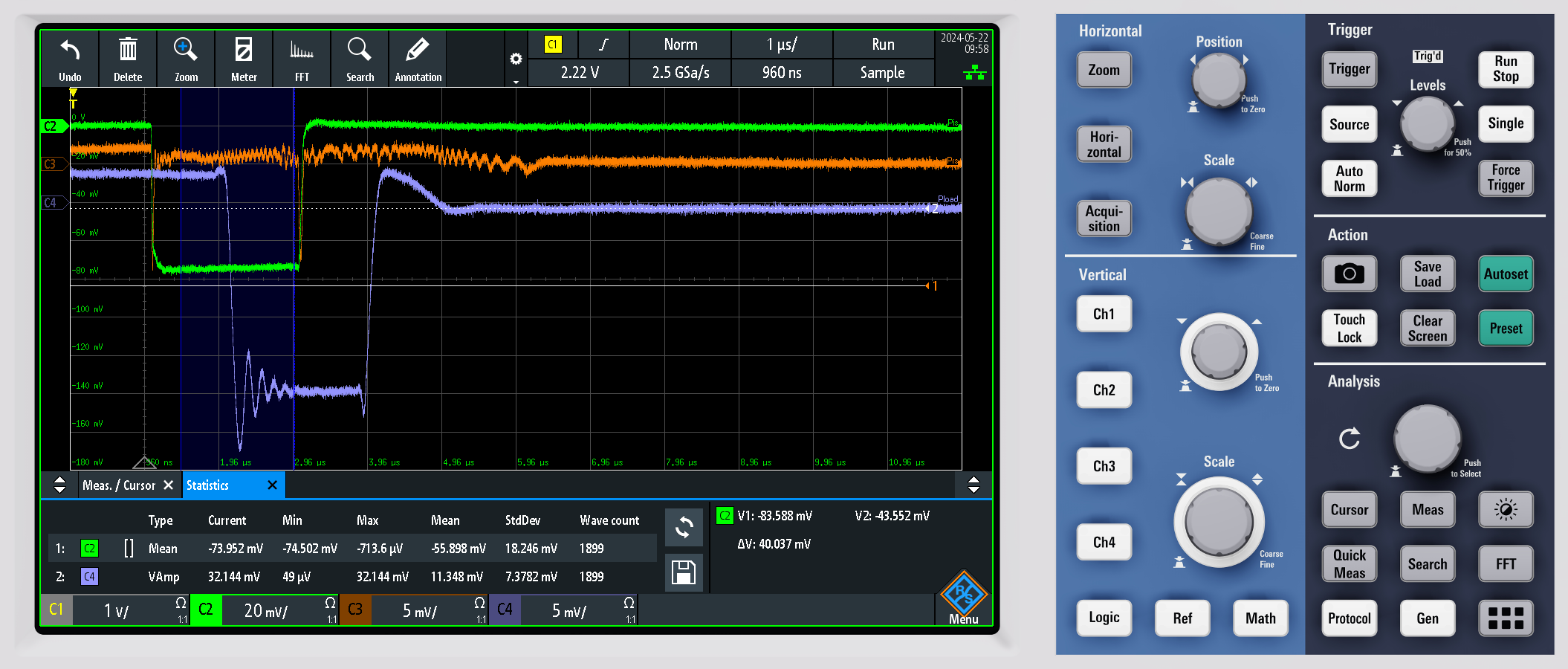The image size is (1568, 669).
Task: Switch to the Meas. / Cursor tab
Action: [119, 485]
